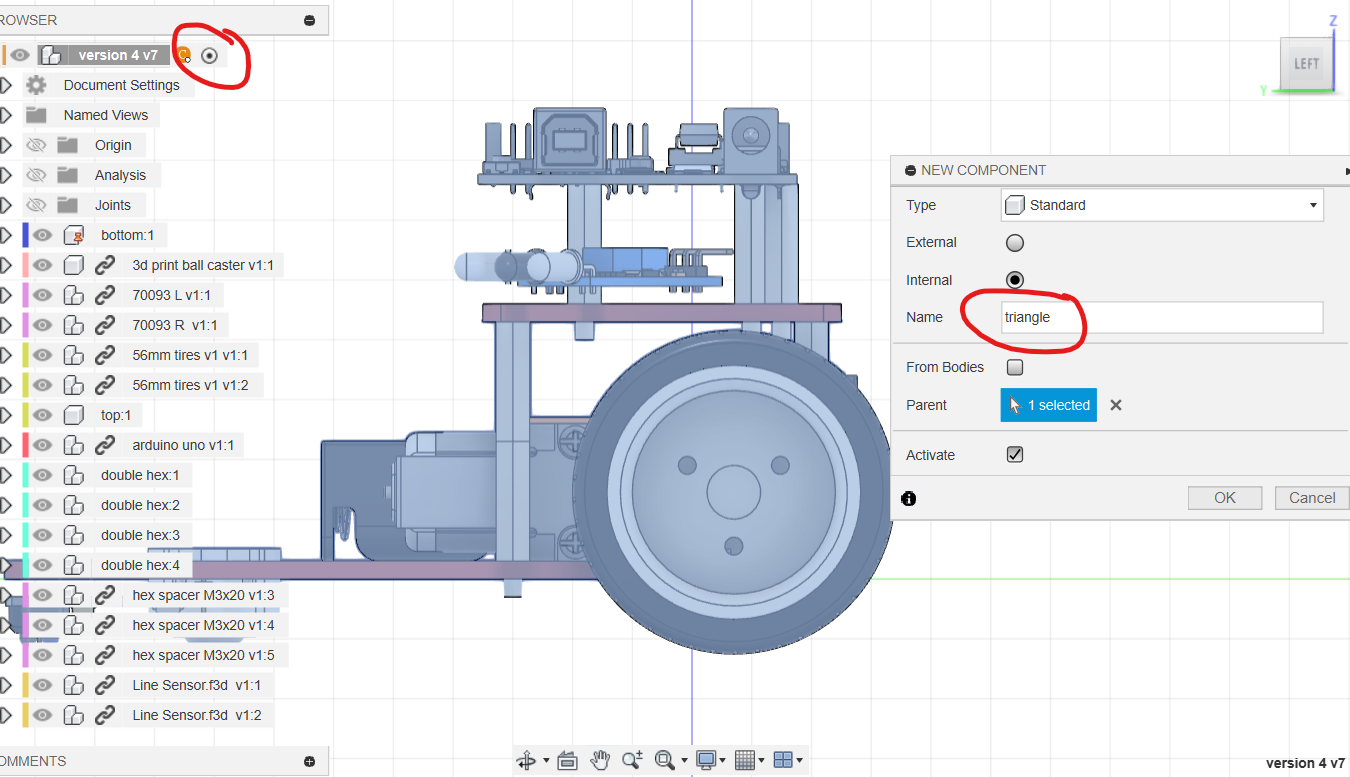Uncheck the Activate checkbox
This screenshot has height=777, width=1350.
click(1015, 455)
